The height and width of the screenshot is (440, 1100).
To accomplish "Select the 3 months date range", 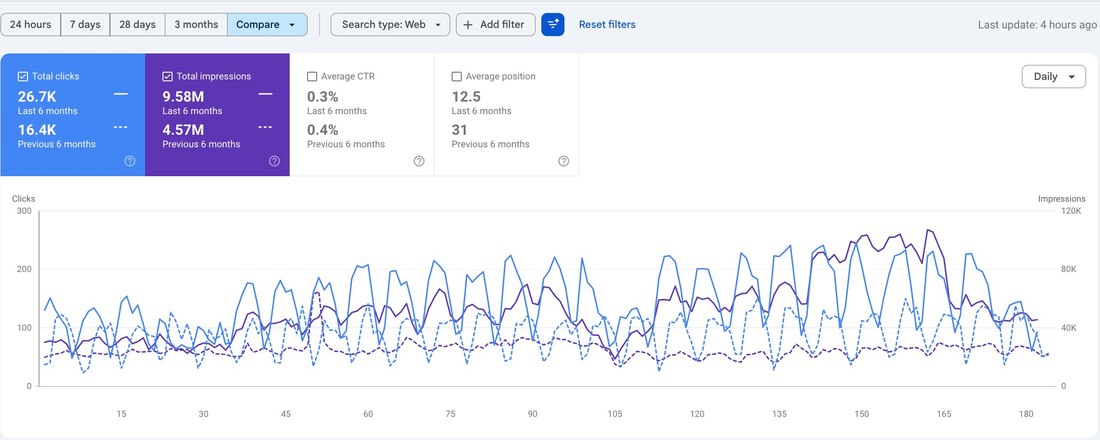I will [x=196, y=25].
